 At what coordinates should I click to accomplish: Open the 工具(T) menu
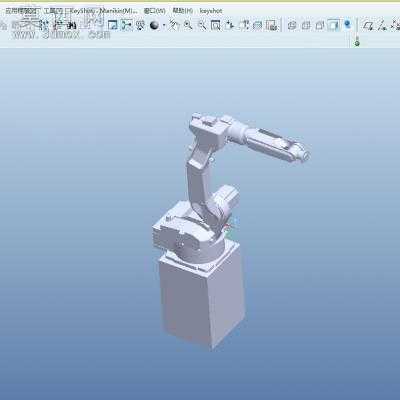[x=53, y=11]
